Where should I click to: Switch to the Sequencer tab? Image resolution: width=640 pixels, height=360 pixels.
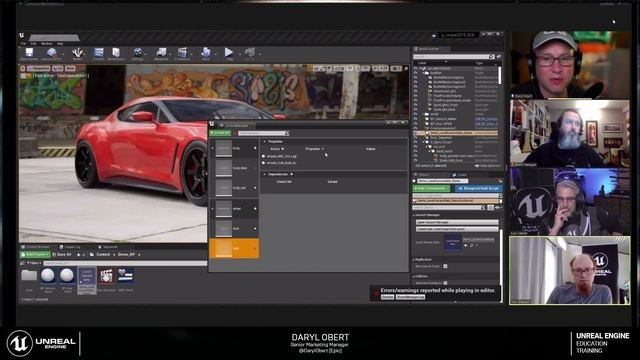tap(108, 247)
